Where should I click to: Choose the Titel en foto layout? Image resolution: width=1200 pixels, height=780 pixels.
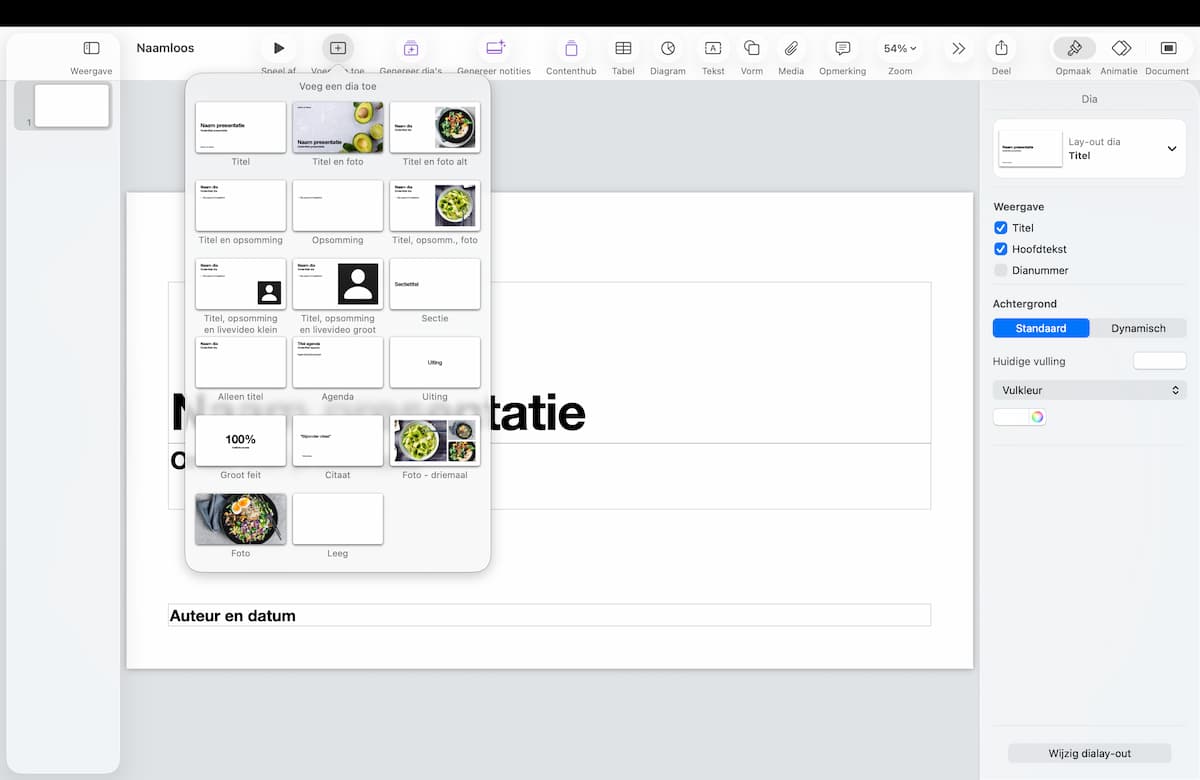click(338, 127)
